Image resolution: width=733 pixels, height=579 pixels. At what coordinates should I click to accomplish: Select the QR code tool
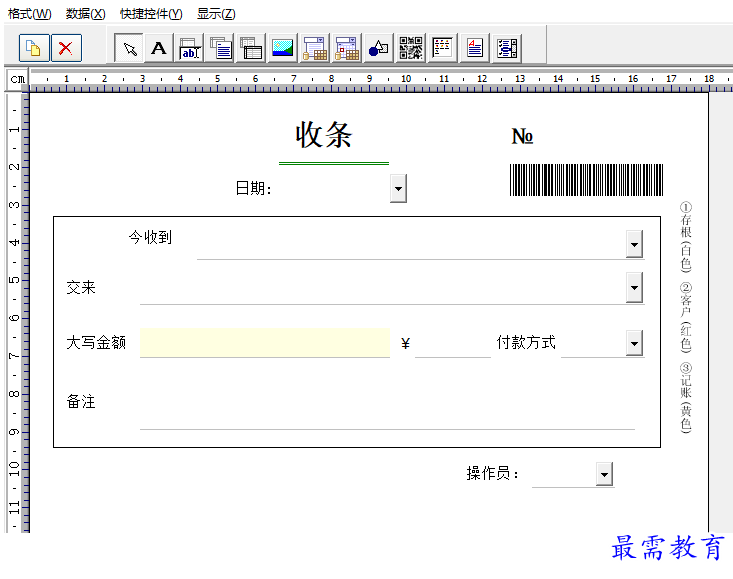click(410, 48)
